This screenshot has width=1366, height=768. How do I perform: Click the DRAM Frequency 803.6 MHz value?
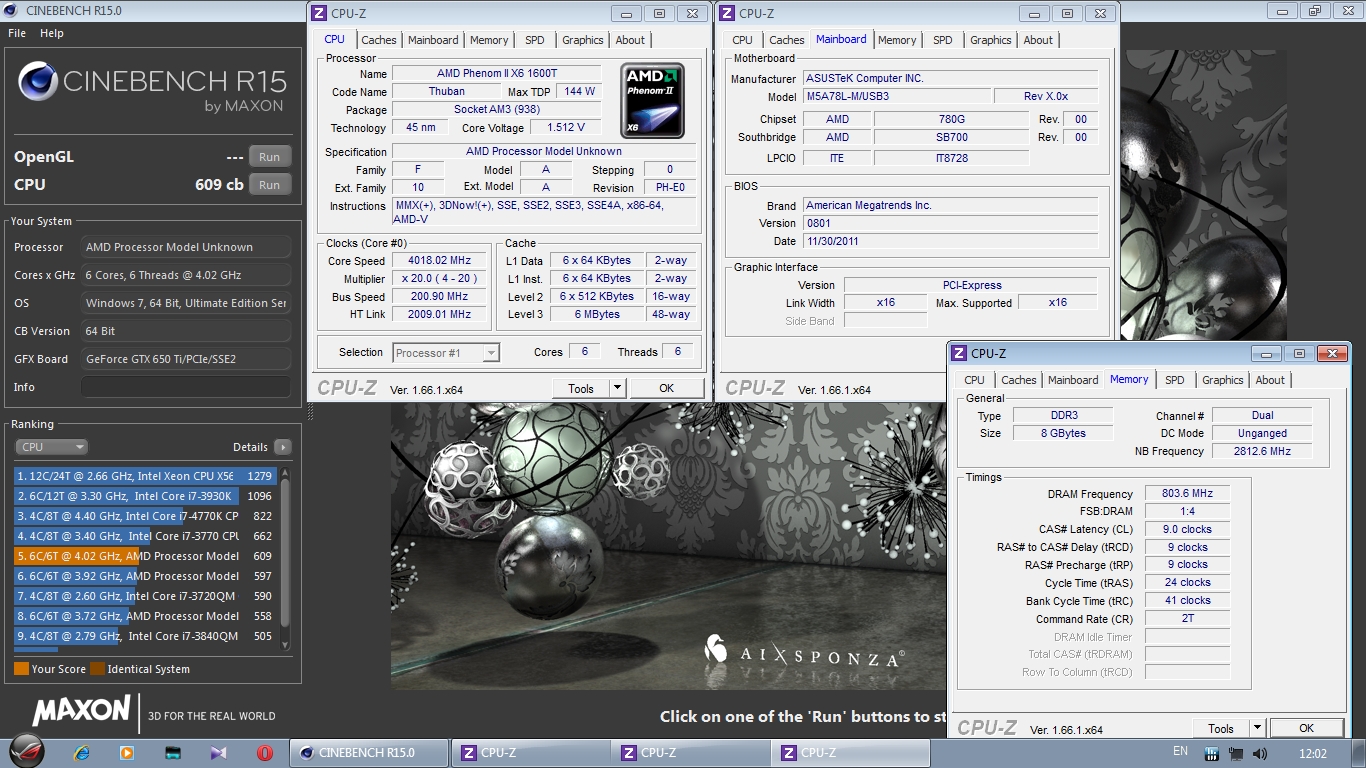1187,494
